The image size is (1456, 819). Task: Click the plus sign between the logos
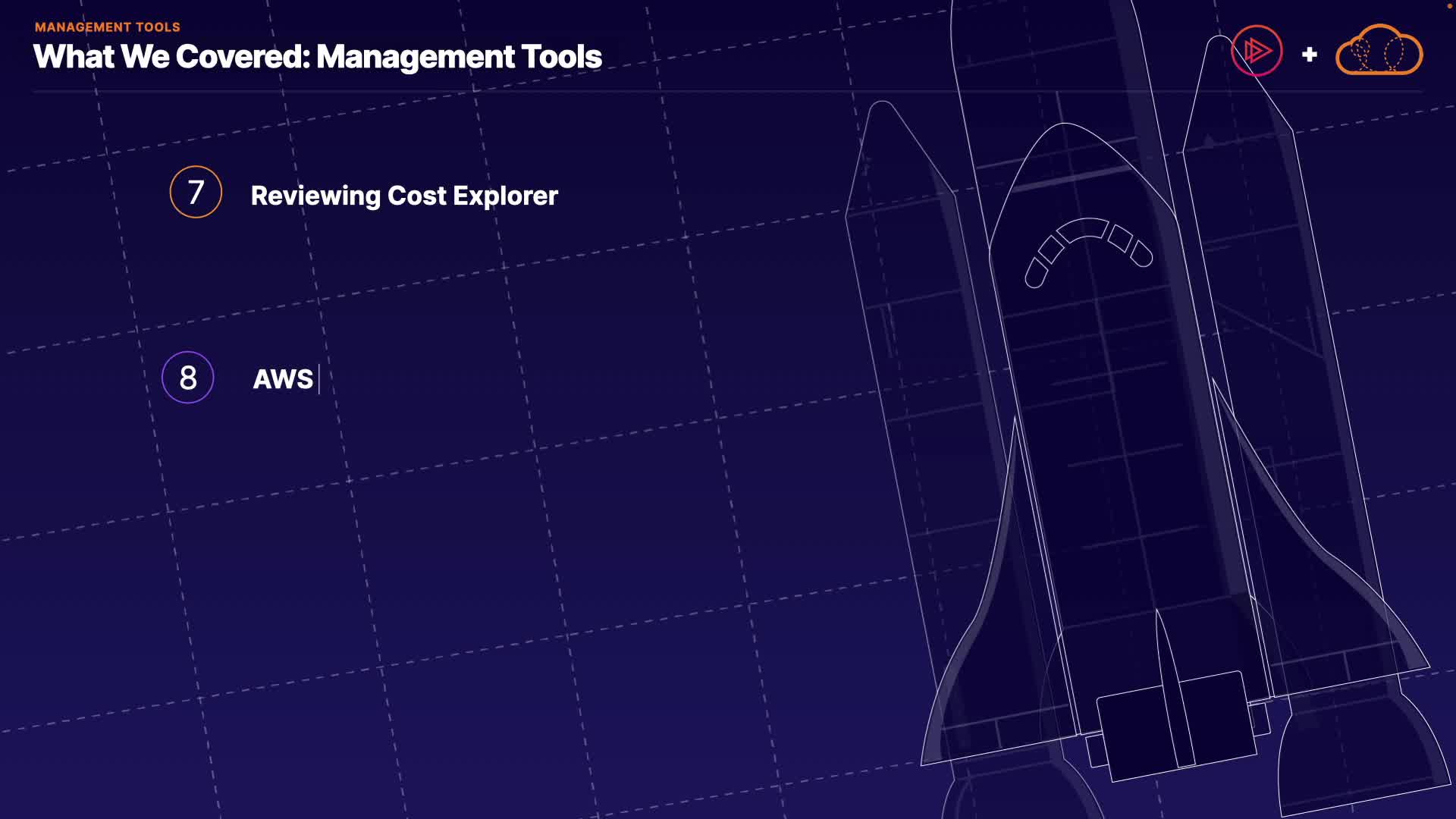point(1309,55)
